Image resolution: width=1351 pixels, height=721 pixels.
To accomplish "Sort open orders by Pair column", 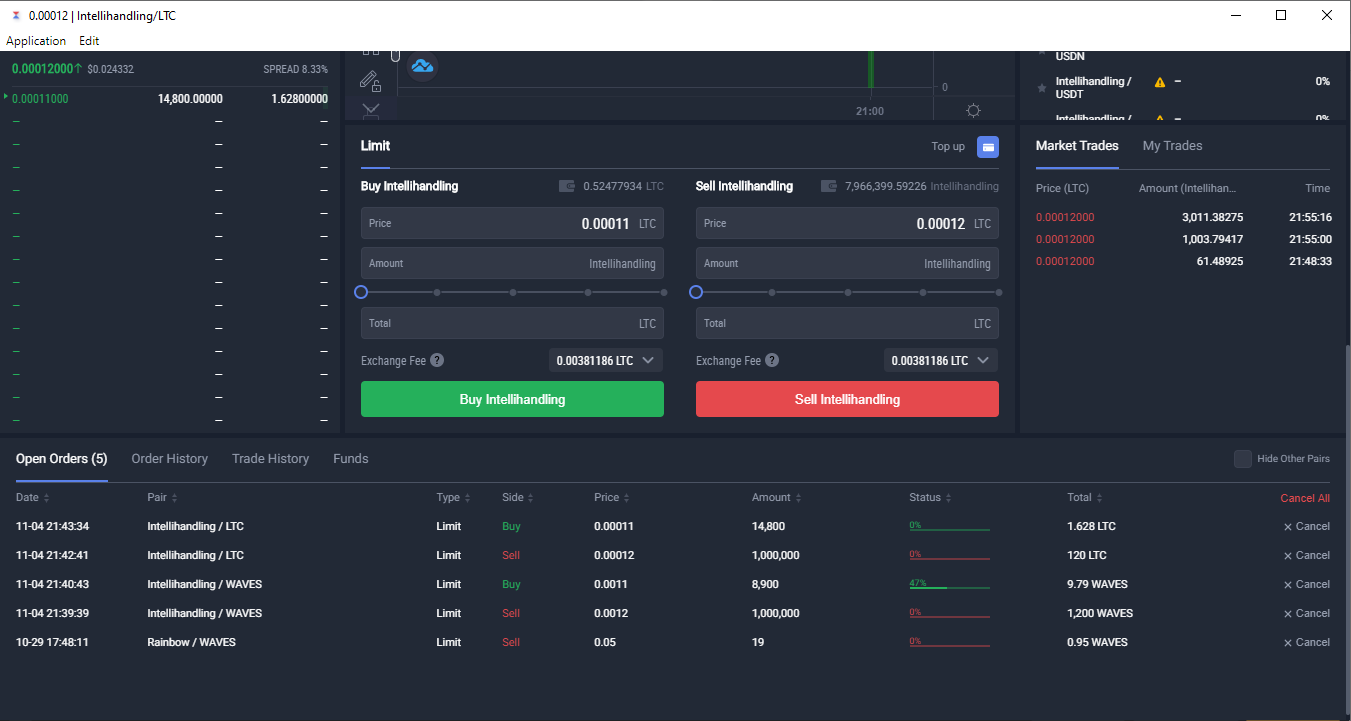I will [162, 498].
